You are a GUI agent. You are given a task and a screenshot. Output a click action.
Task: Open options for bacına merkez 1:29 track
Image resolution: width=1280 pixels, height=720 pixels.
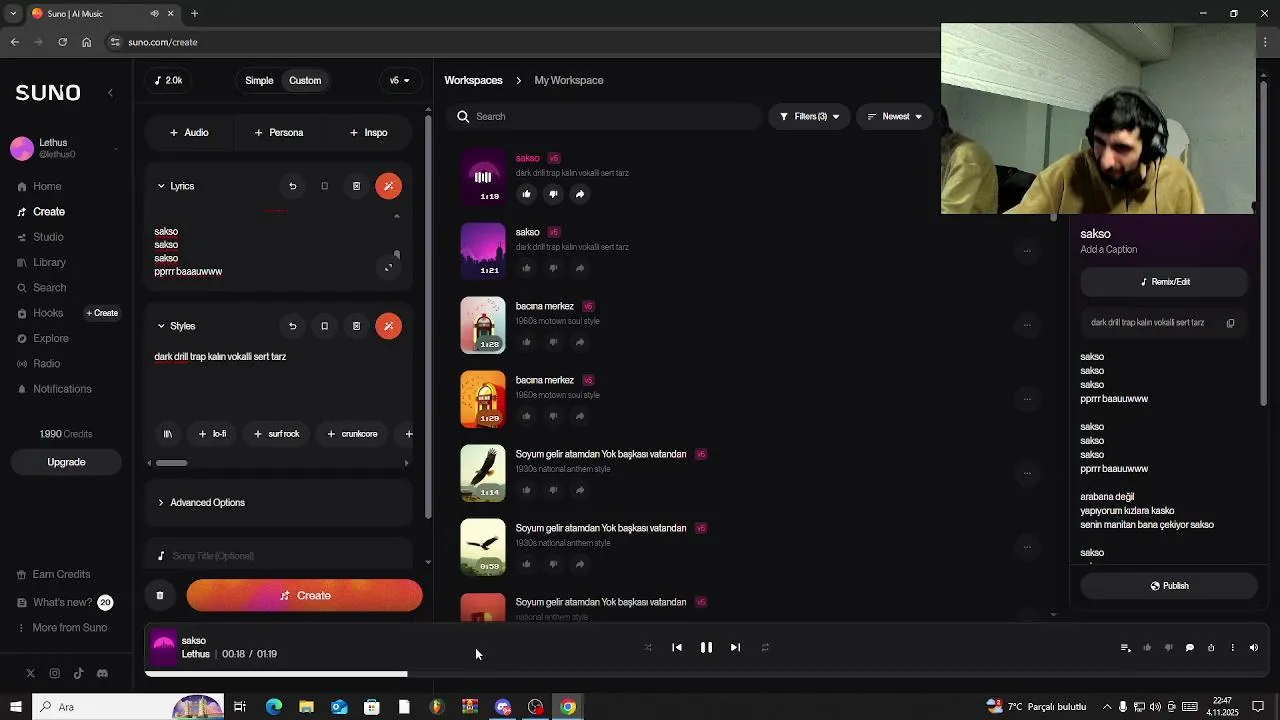click(x=1027, y=399)
